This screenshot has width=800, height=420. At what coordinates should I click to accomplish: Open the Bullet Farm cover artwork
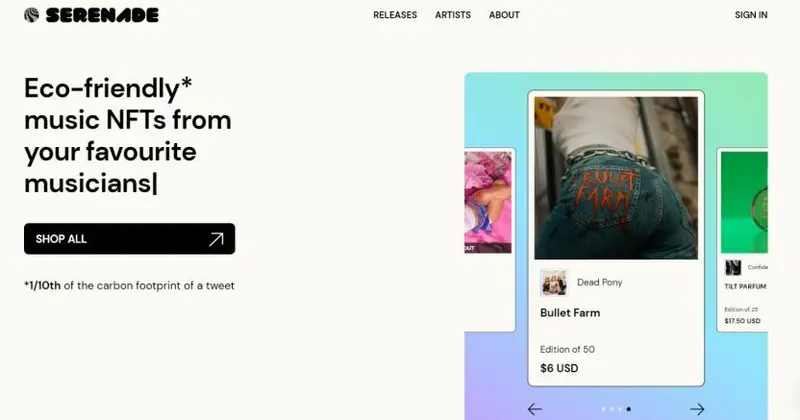pos(616,178)
